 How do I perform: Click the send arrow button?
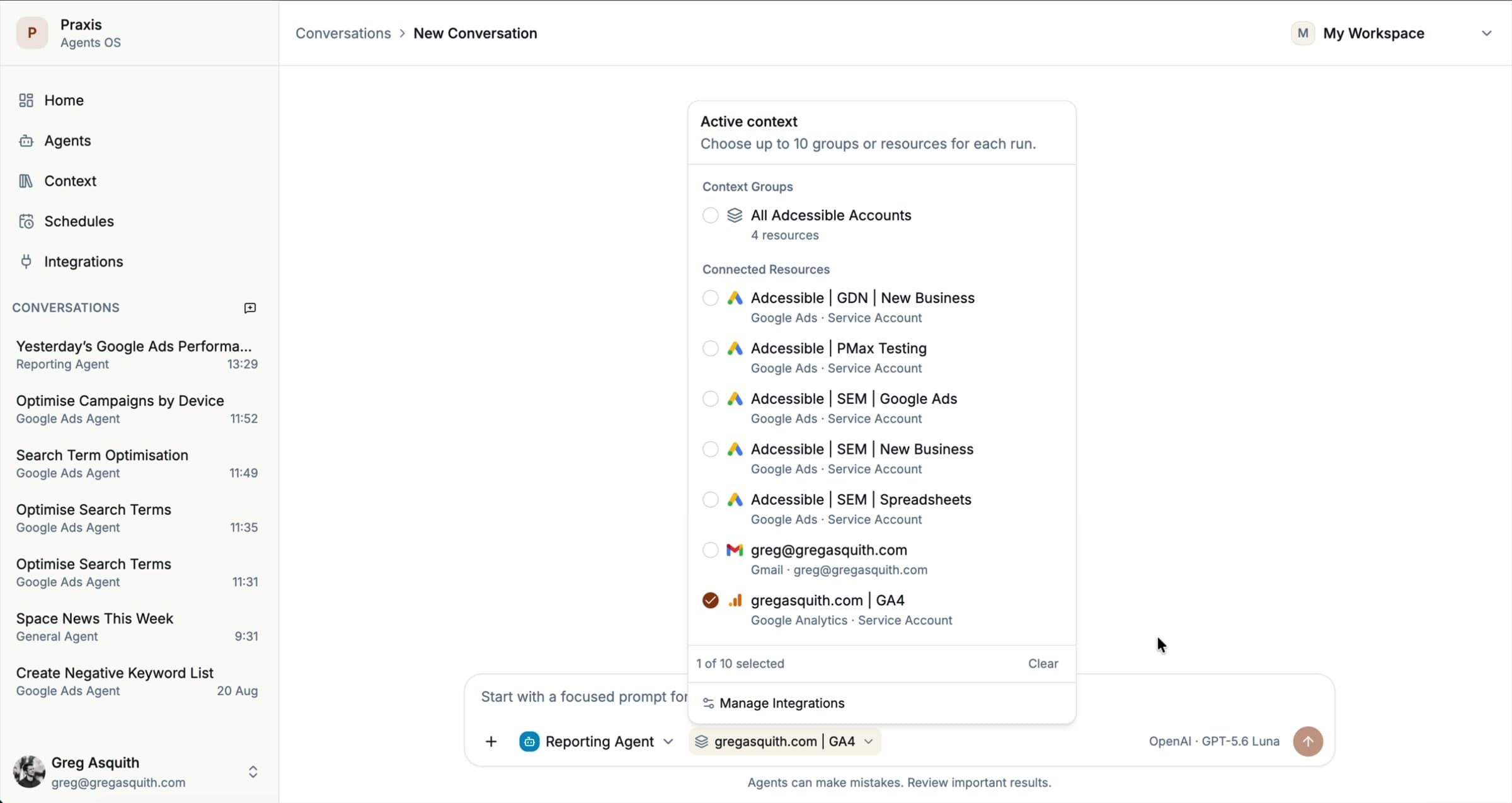pyautogui.click(x=1308, y=741)
